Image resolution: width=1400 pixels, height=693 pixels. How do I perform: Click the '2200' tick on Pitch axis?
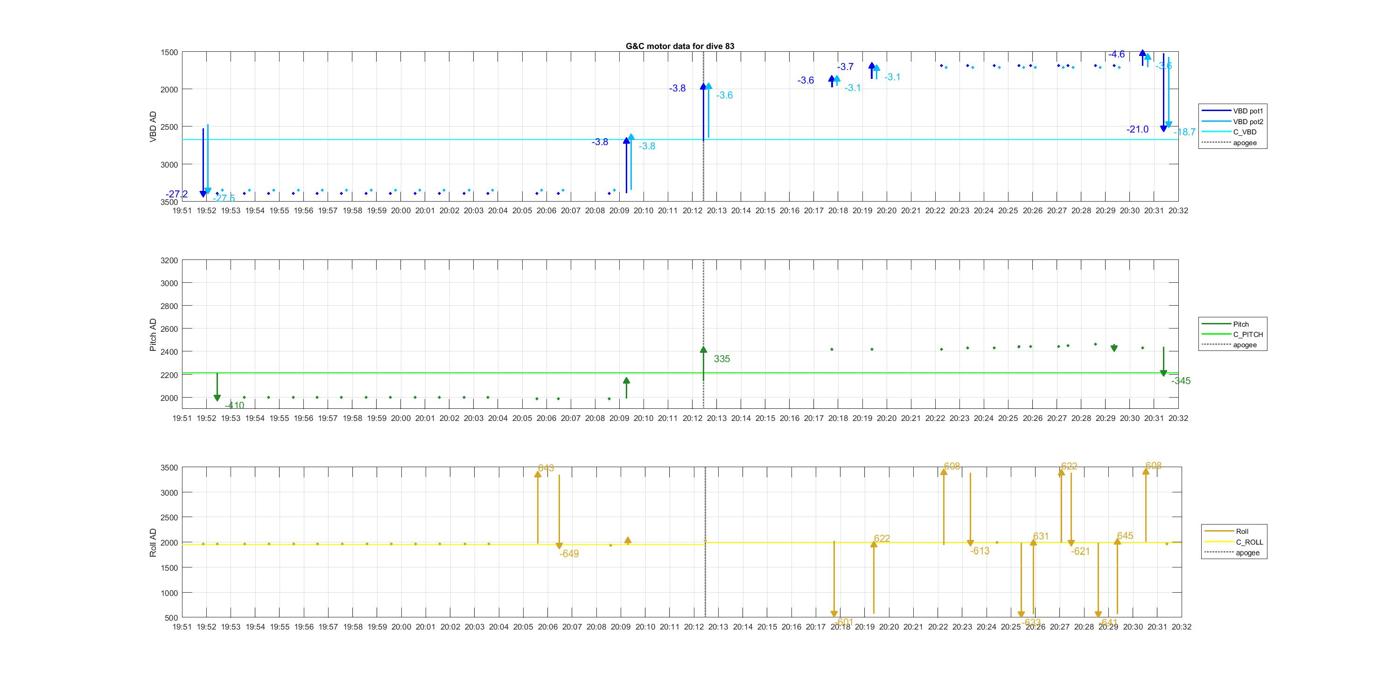[x=169, y=375]
